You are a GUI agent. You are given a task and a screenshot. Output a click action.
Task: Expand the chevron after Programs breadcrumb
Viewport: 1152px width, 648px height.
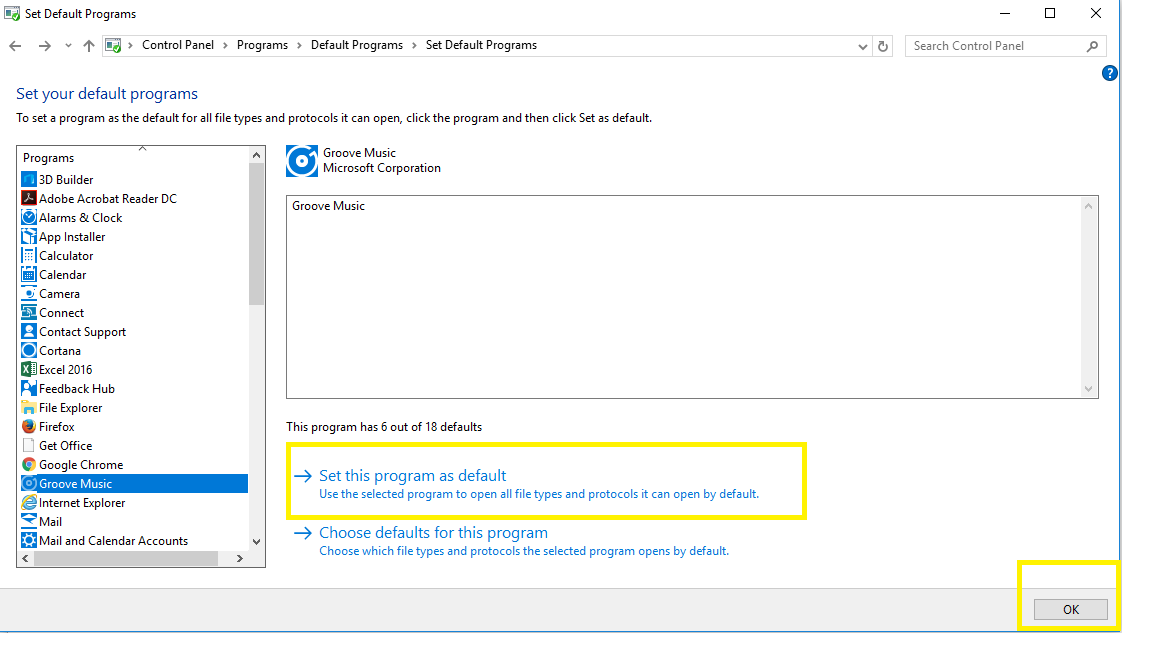pos(299,46)
